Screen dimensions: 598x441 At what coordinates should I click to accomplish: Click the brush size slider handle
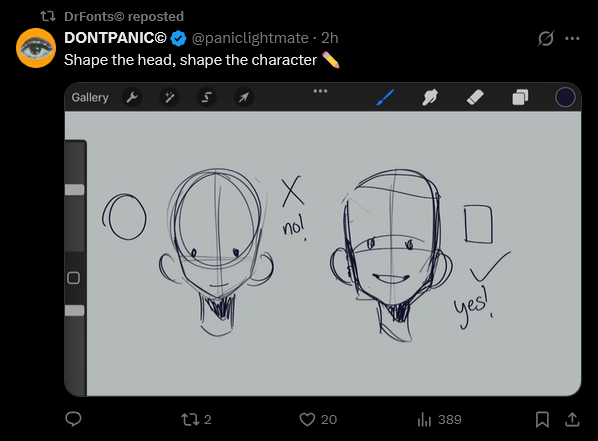point(74,190)
